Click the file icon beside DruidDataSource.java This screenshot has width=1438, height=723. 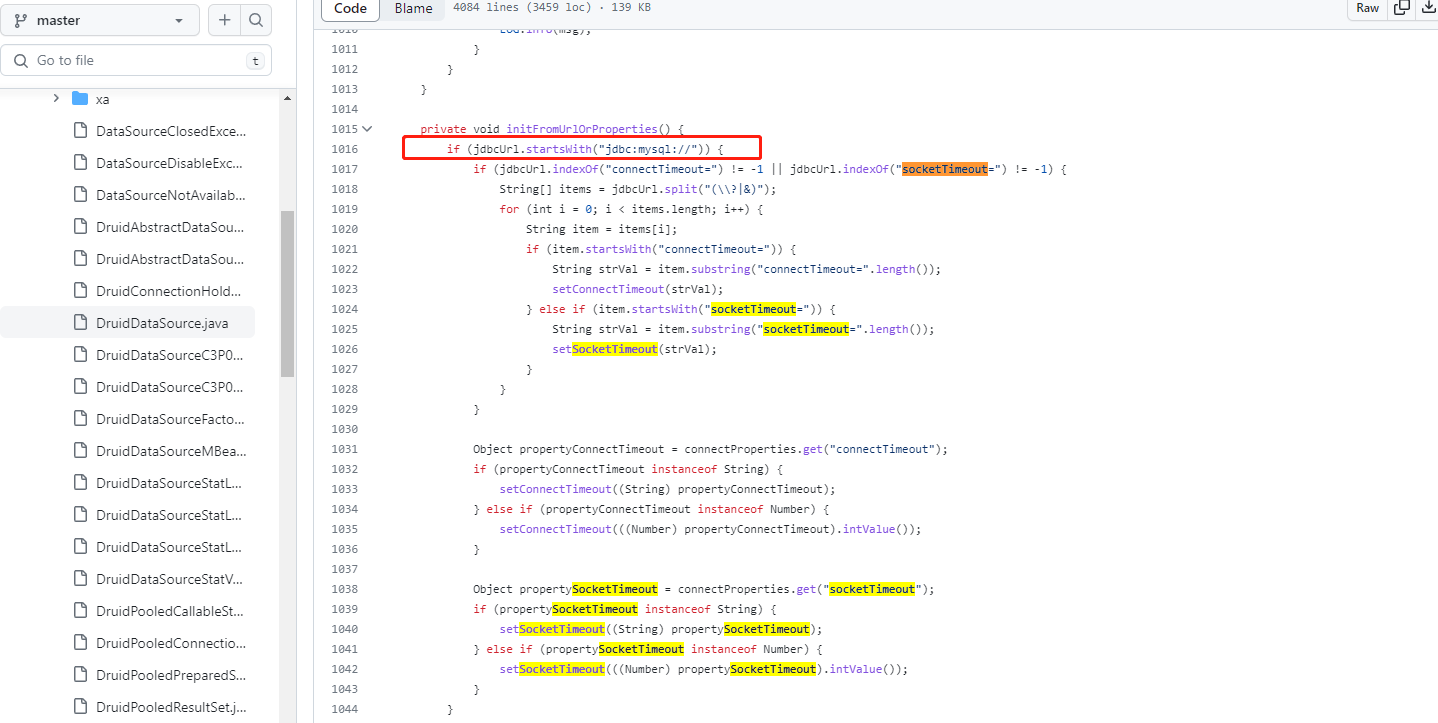[x=79, y=322]
